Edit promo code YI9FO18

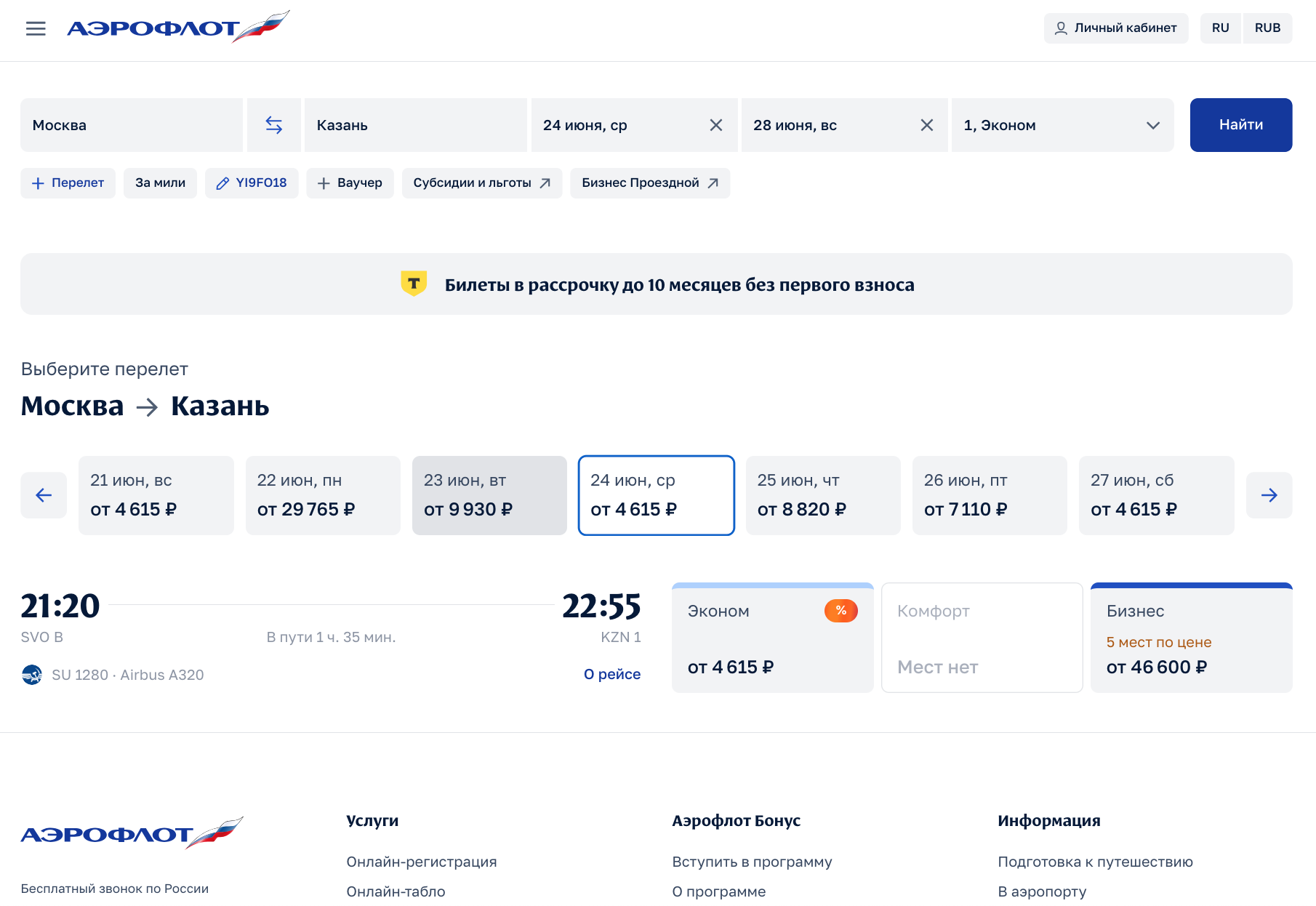(x=252, y=183)
